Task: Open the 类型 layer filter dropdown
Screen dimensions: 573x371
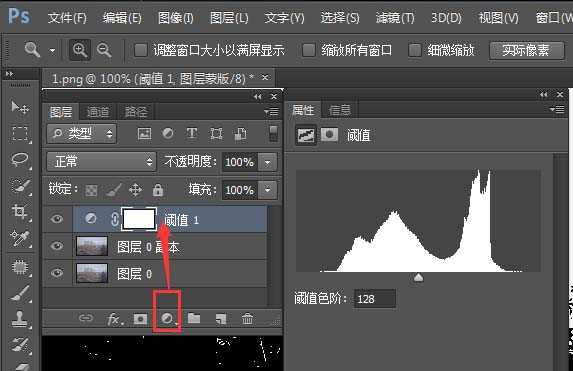Action: (x=81, y=133)
